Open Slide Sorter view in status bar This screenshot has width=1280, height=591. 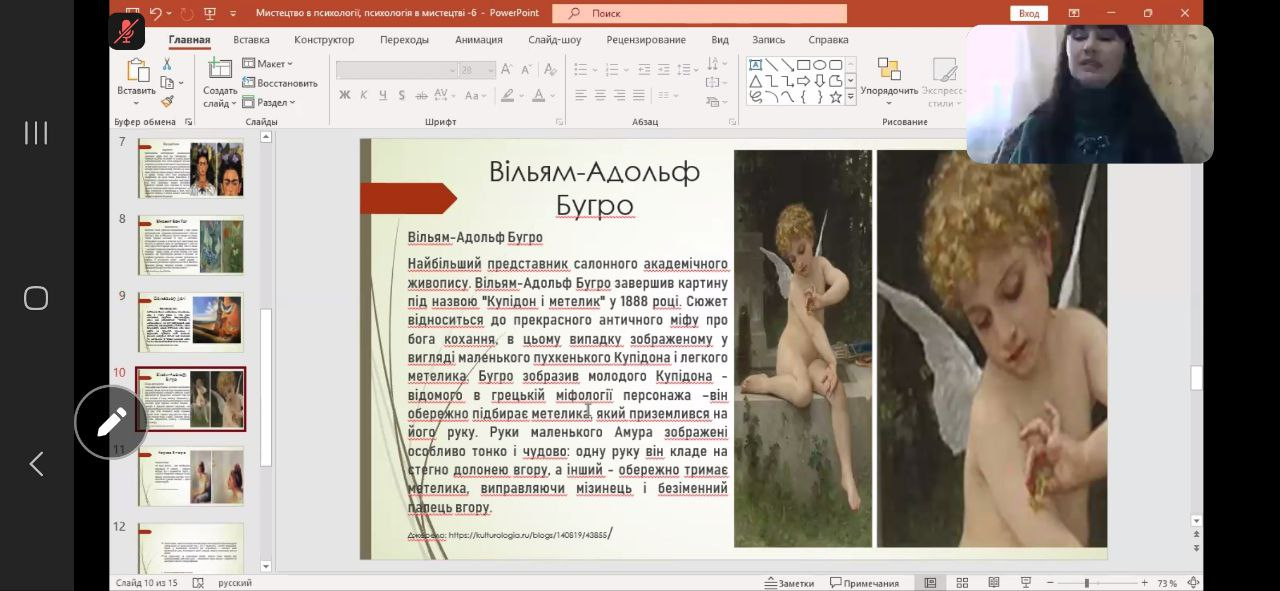pyautogui.click(x=962, y=583)
